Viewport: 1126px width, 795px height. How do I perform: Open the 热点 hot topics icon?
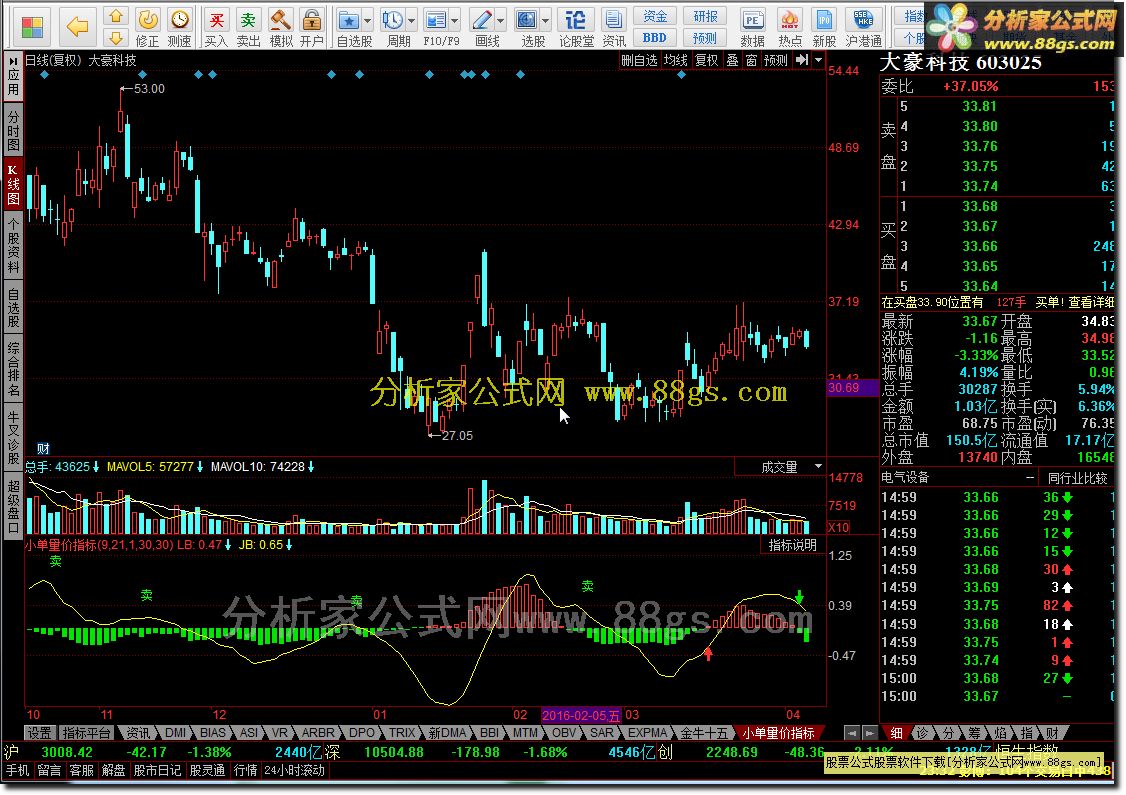tap(790, 27)
